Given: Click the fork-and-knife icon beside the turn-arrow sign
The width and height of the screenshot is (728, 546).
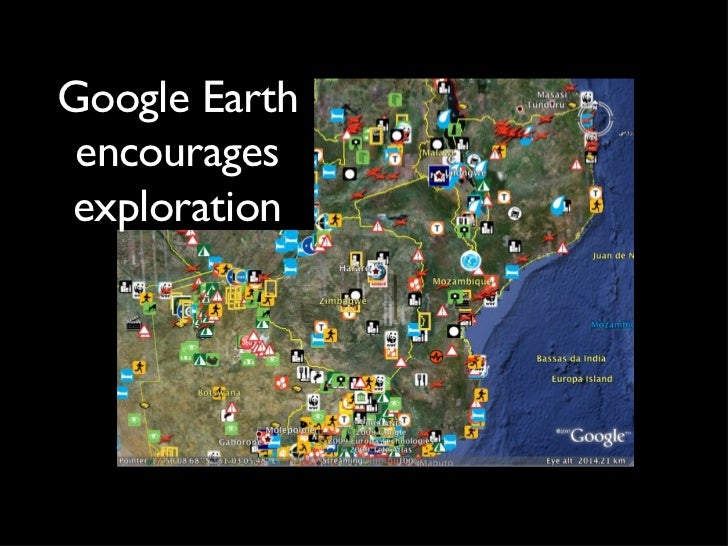Looking at the screenshot, I should coord(303,372).
